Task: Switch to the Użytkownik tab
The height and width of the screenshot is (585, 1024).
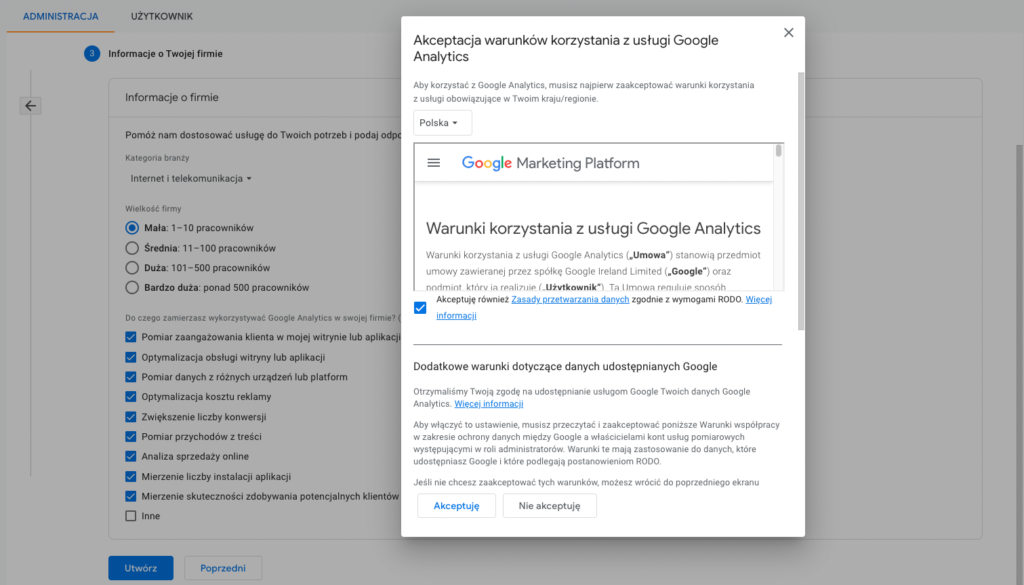Action: pyautogui.click(x=162, y=17)
